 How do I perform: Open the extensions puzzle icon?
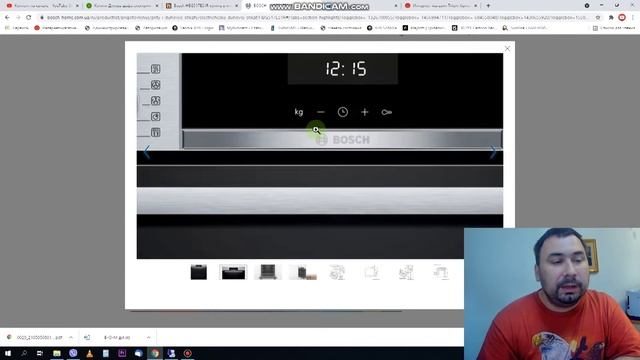click(x=611, y=18)
